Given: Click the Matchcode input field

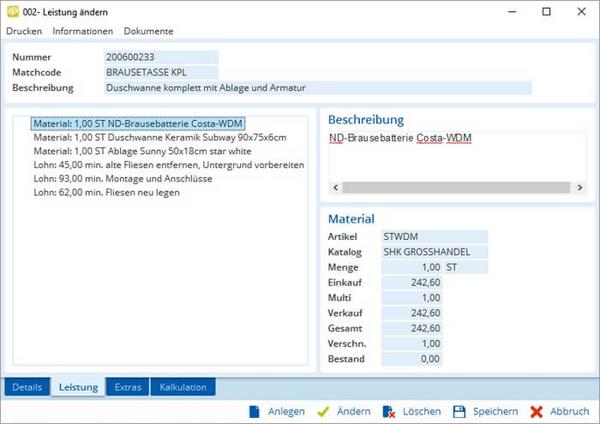Looking at the screenshot, I should (160, 72).
